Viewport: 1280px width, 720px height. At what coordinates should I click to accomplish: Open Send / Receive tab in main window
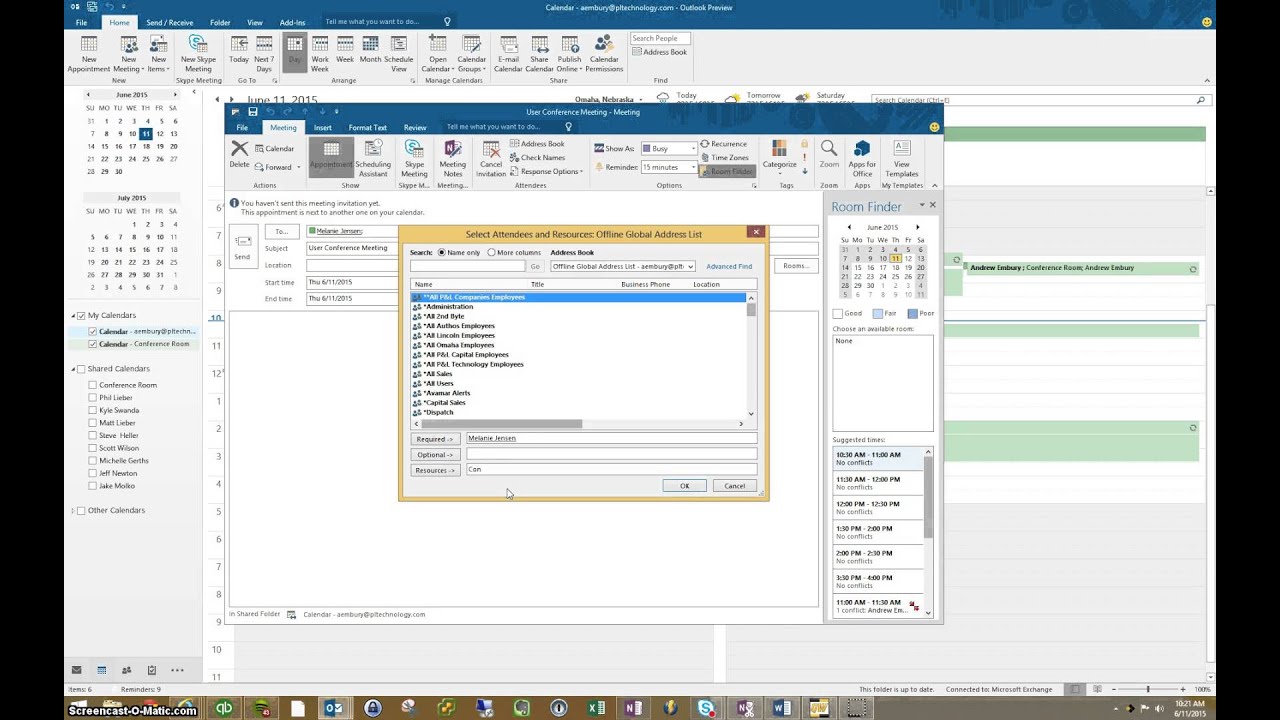[x=169, y=22]
